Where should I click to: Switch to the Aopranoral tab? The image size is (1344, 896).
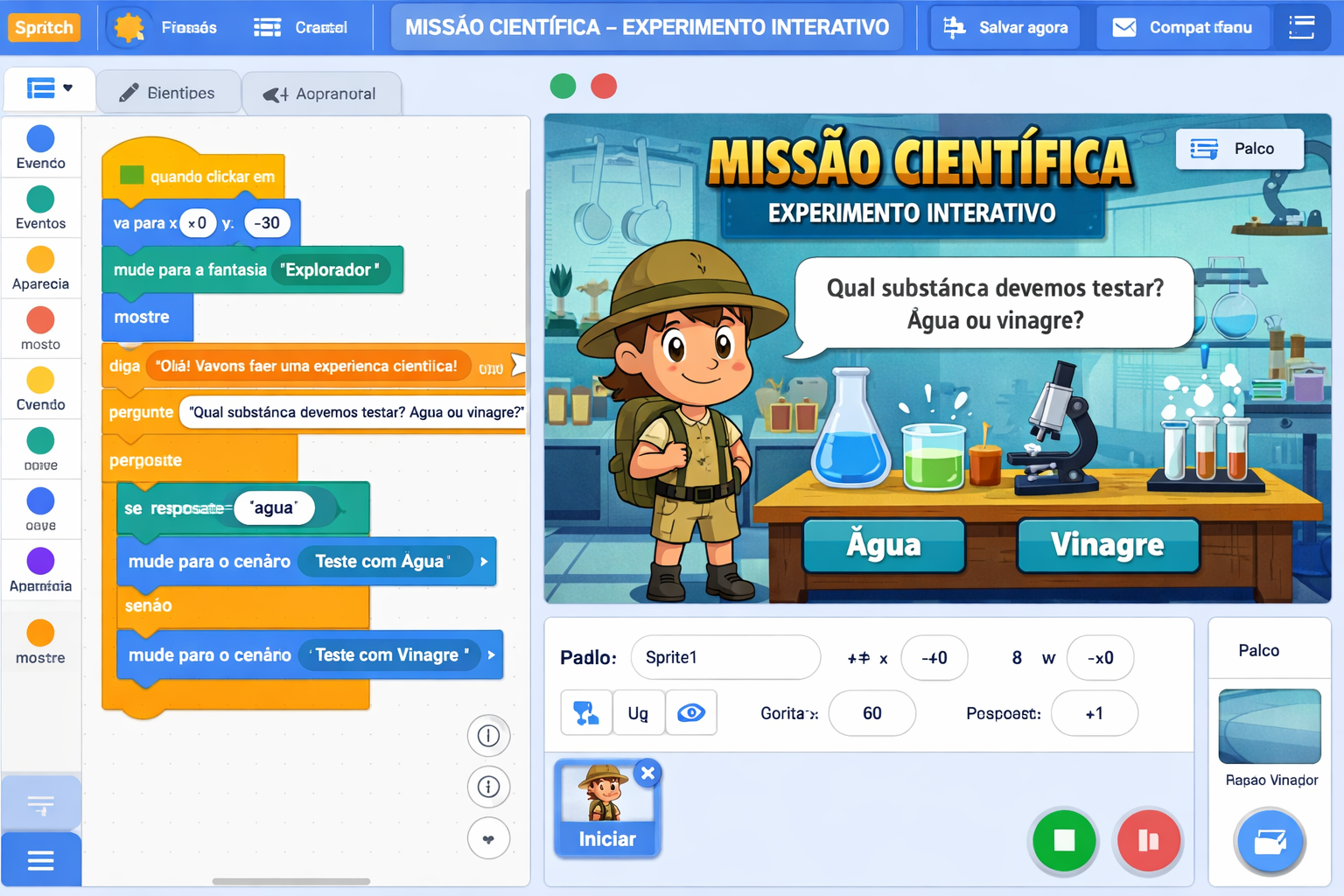pyautogui.click(x=322, y=93)
